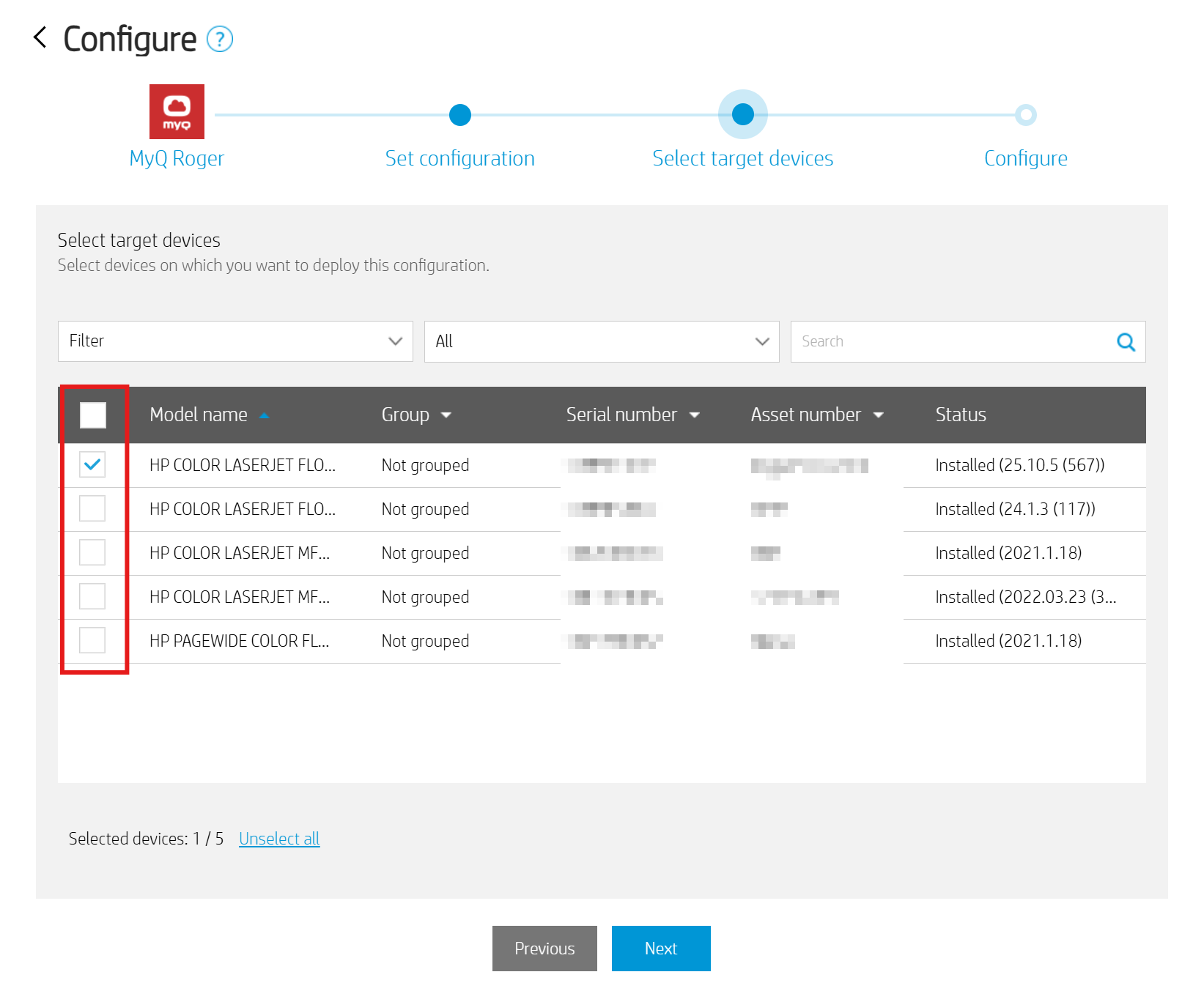Click the final Configure step circle
This screenshot has width=1204, height=1002.
click(1025, 115)
